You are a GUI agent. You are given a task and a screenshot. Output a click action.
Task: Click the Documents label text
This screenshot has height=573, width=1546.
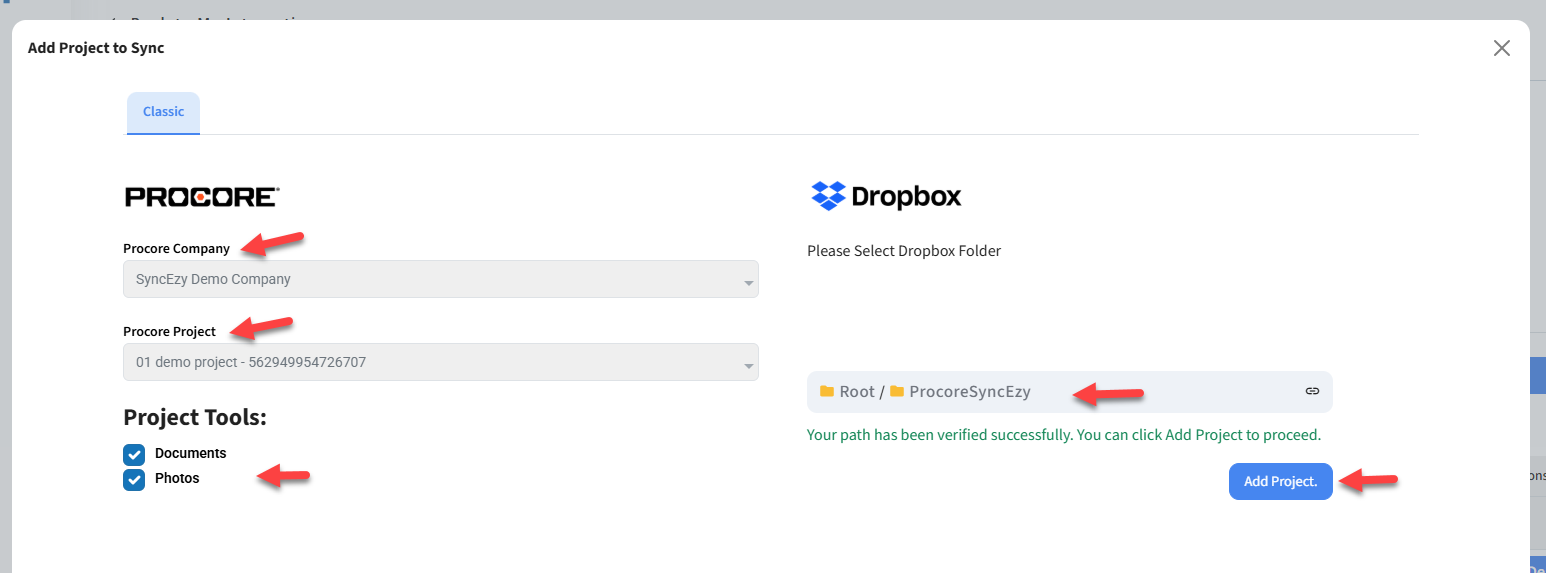click(190, 454)
